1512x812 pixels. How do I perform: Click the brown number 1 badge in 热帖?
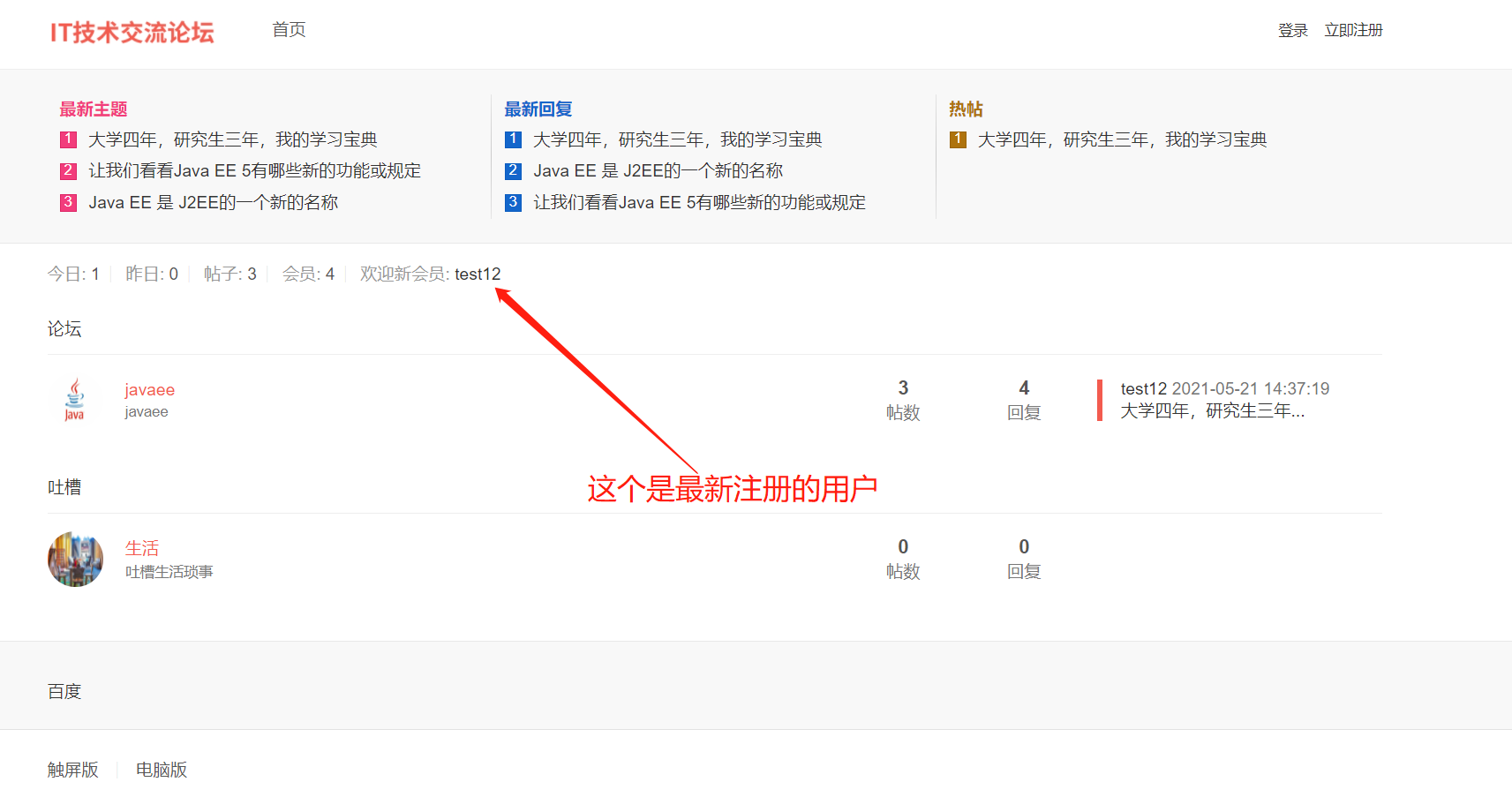(958, 139)
